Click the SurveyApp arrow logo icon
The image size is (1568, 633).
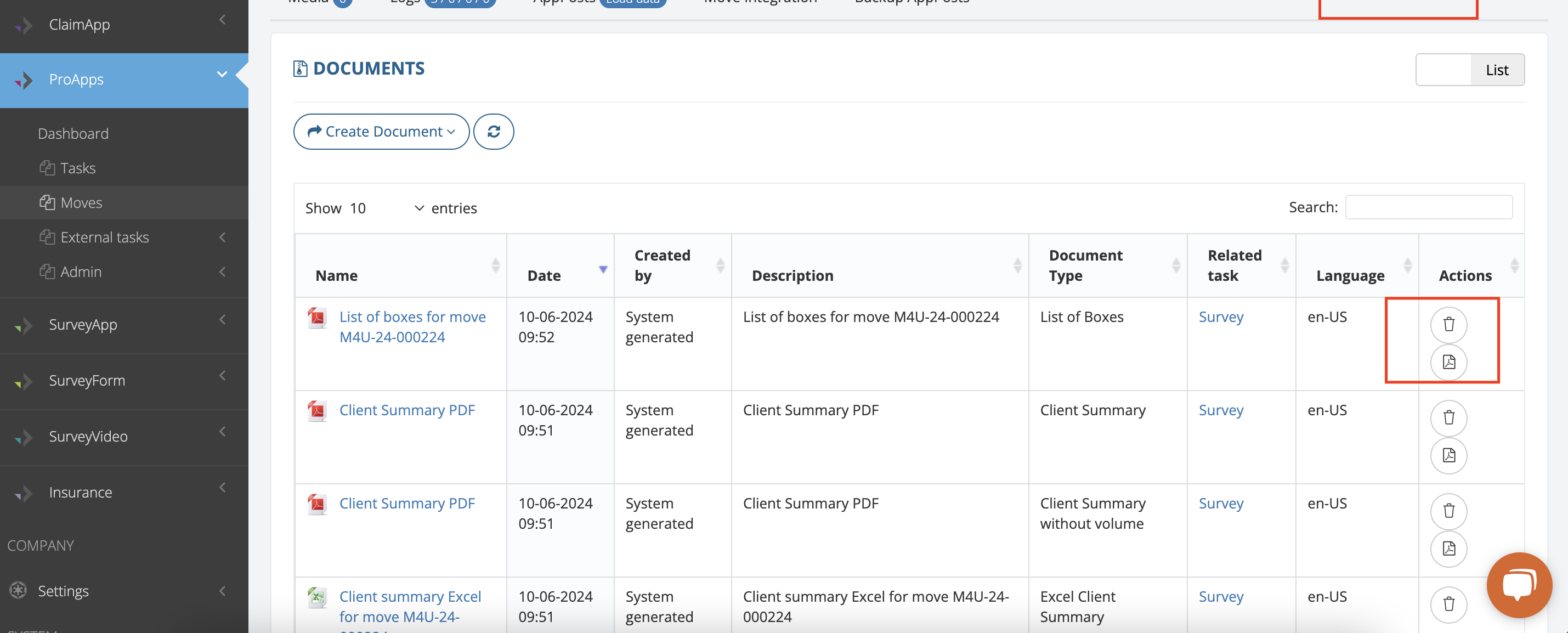point(24,325)
